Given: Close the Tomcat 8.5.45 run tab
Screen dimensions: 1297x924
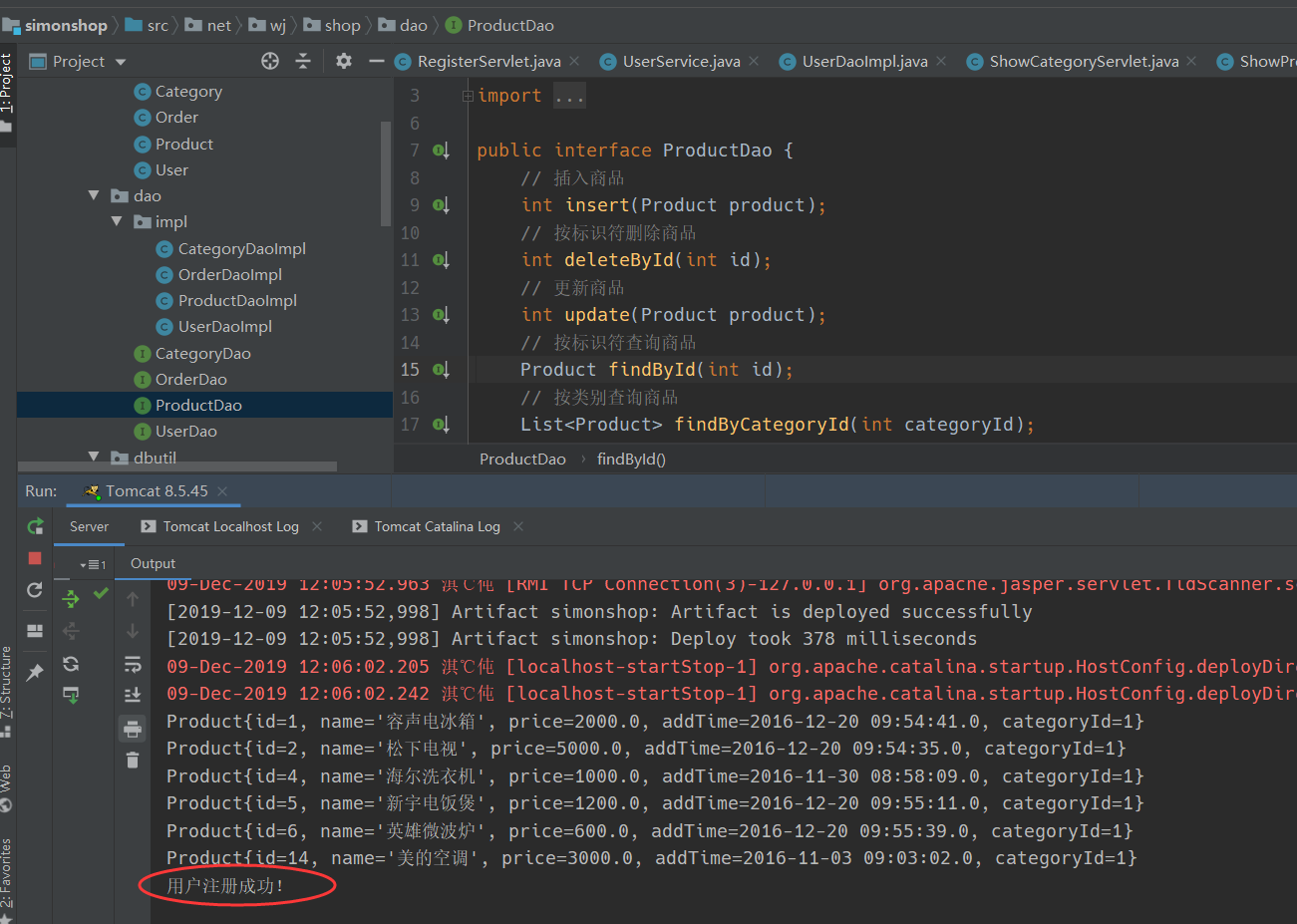Looking at the screenshot, I should click(222, 491).
